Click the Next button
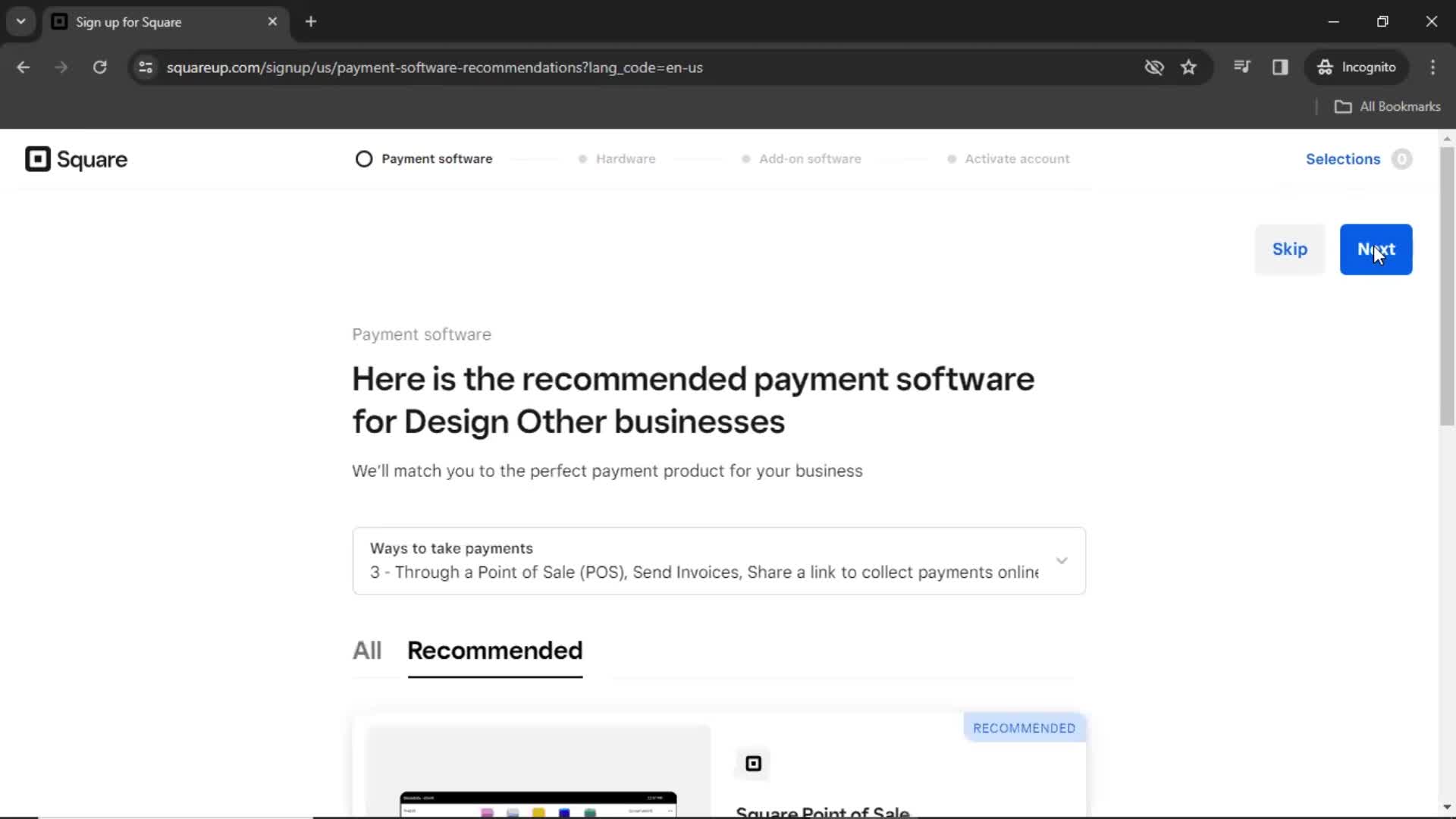This screenshot has width=1456, height=819. [x=1375, y=249]
